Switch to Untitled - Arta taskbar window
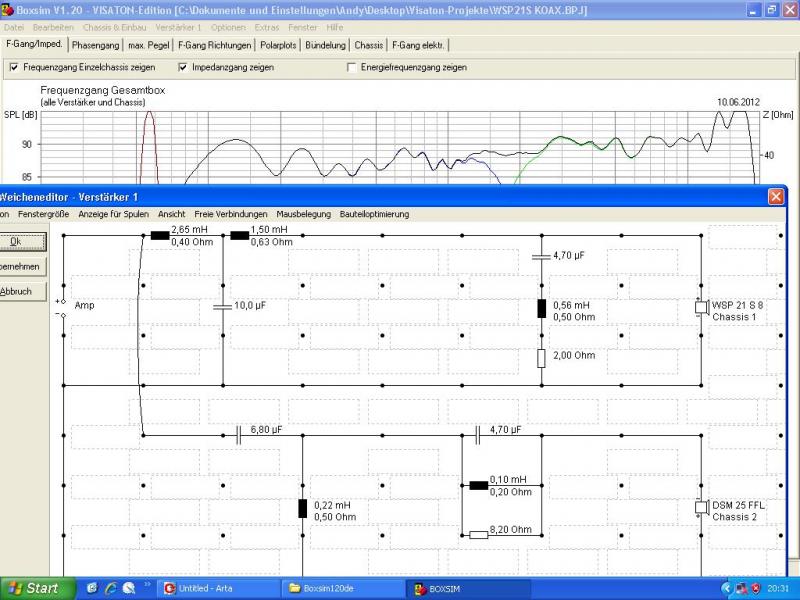The image size is (800, 600). [219, 588]
